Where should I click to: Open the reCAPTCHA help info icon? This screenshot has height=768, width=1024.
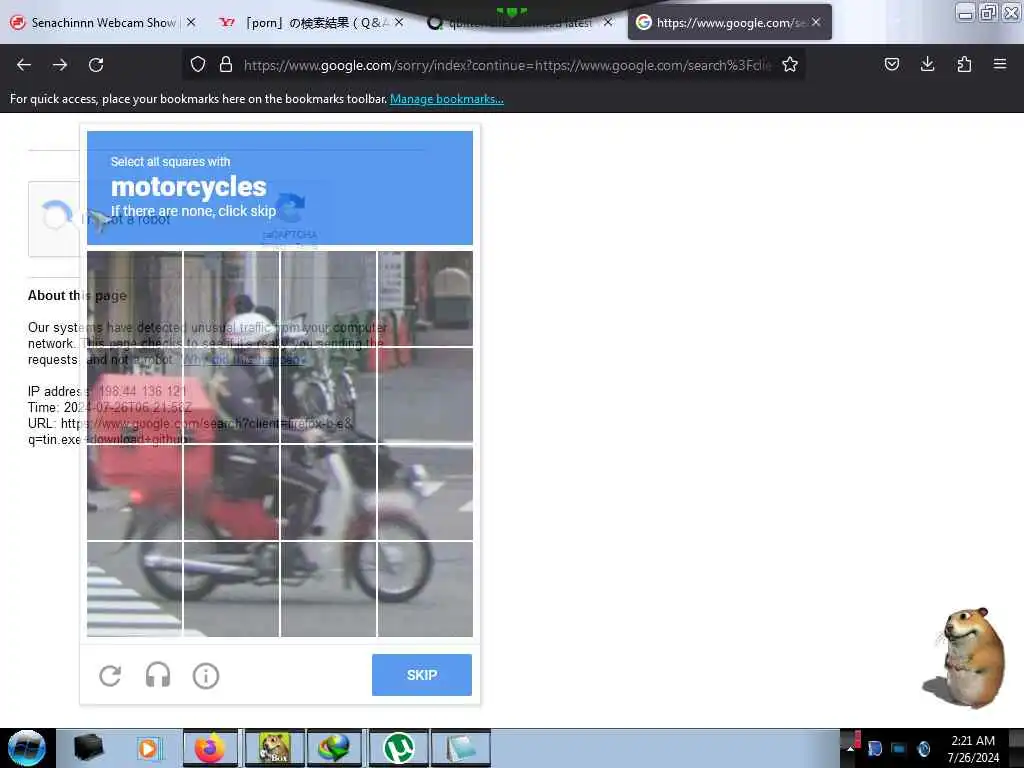click(x=206, y=675)
